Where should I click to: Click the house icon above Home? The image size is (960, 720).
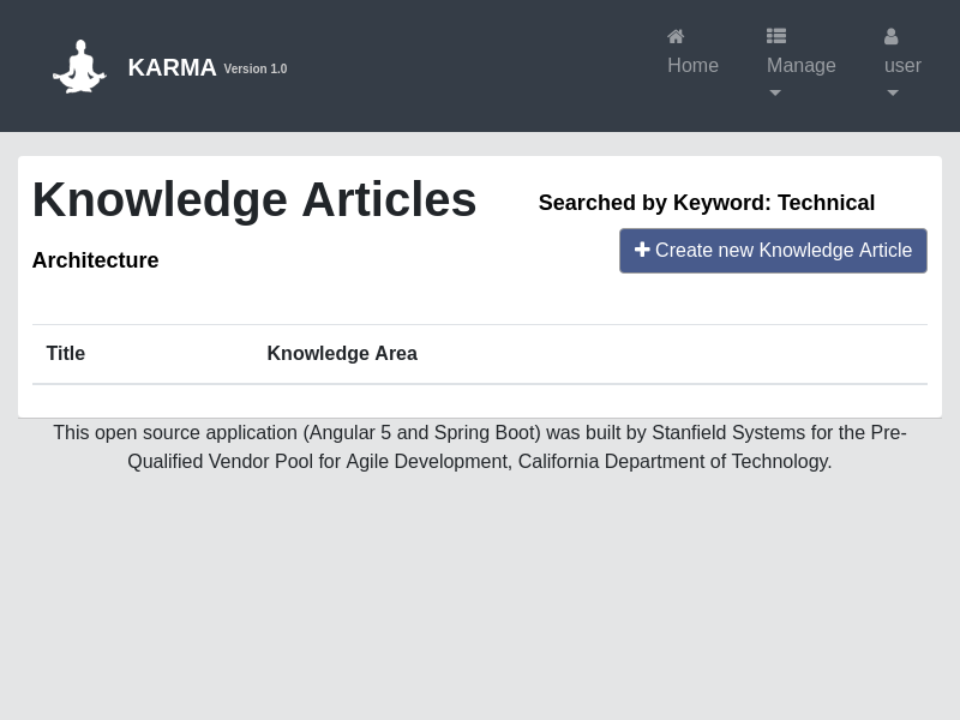coord(676,36)
